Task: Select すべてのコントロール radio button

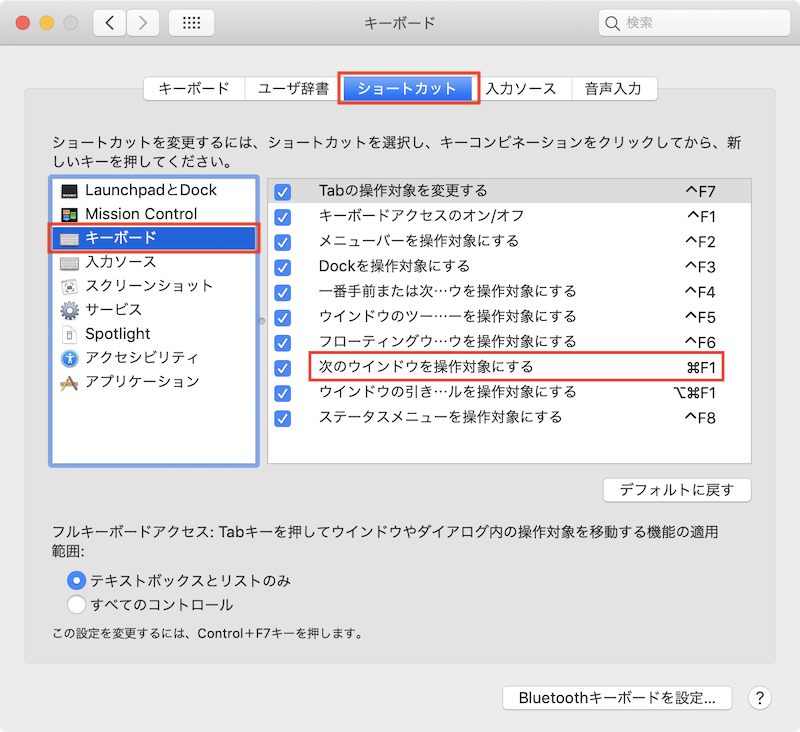Action: 76,604
